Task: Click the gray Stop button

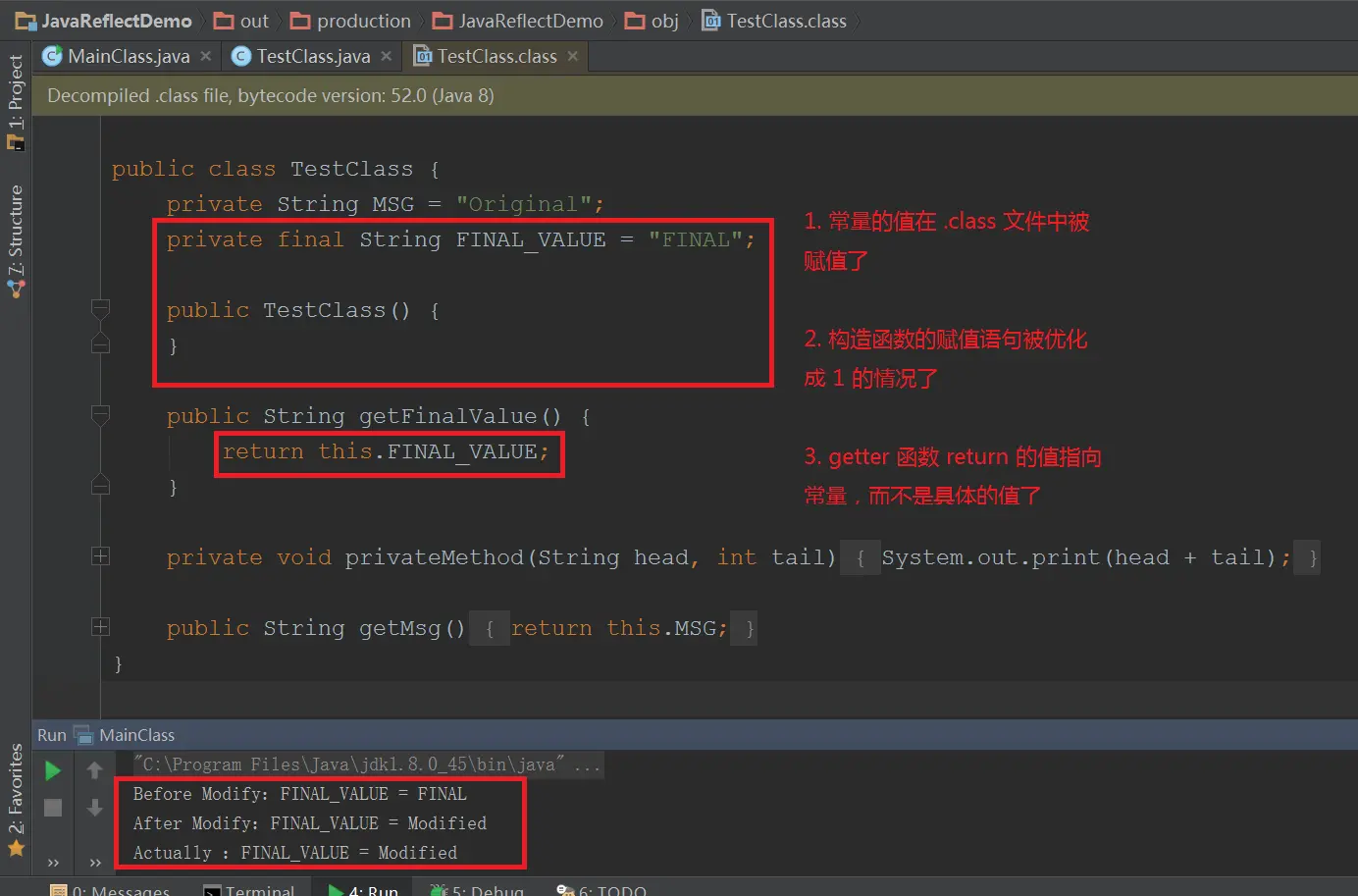Action: tap(53, 808)
